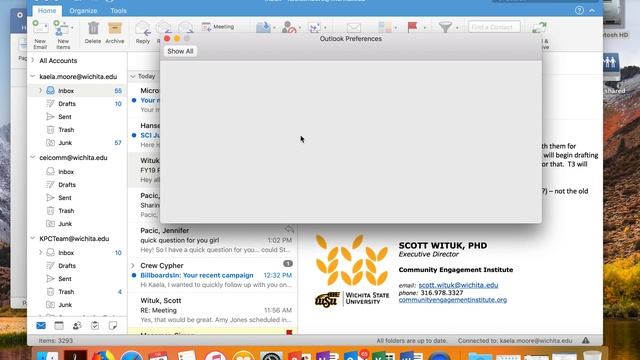This screenshot has width=640, height=360.
Task: Click the Meeting toolbar button
Action: pyautogui.click(x=218, y=27)
